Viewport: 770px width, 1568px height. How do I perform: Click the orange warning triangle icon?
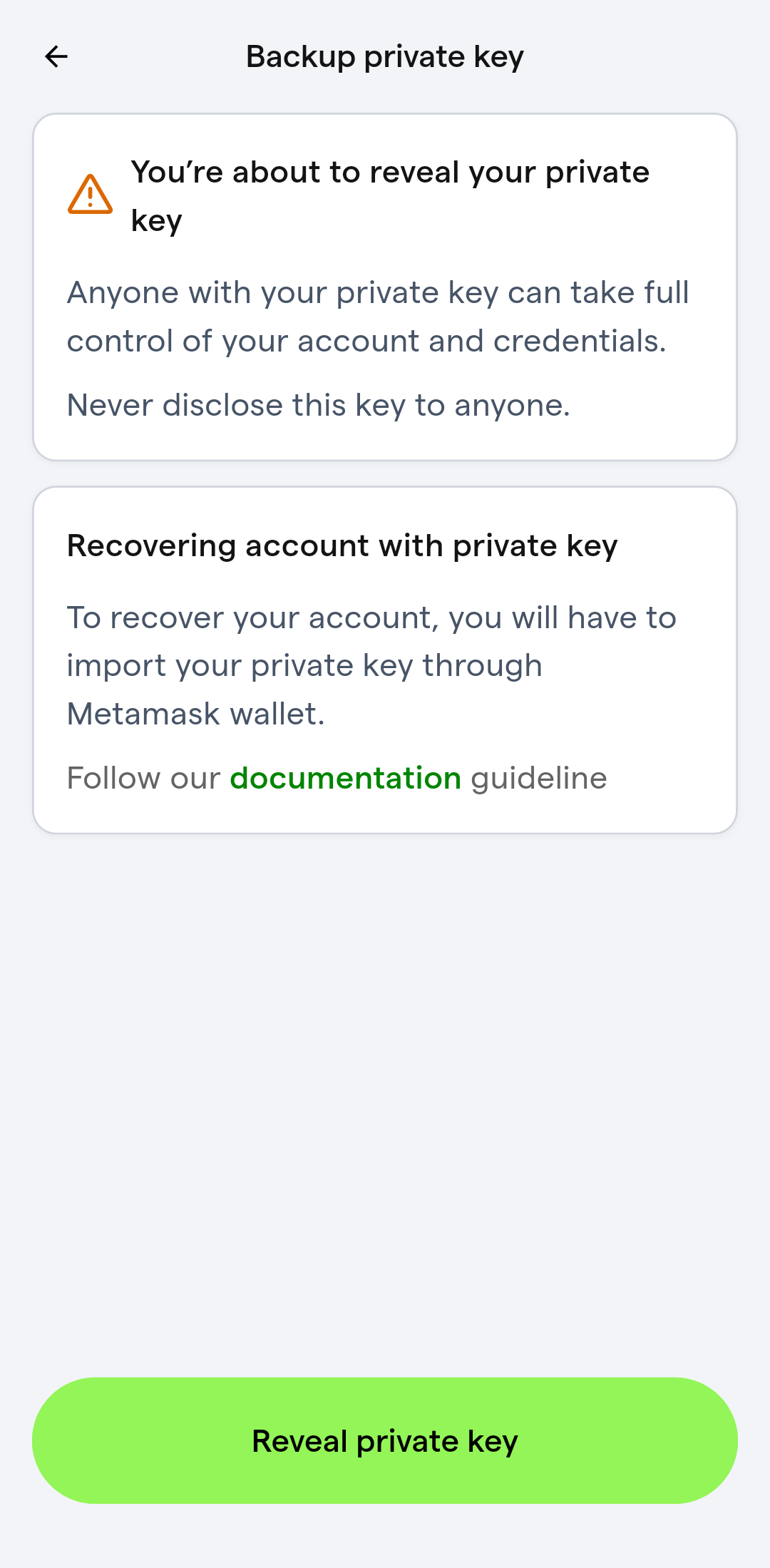(x=90, y=194)
